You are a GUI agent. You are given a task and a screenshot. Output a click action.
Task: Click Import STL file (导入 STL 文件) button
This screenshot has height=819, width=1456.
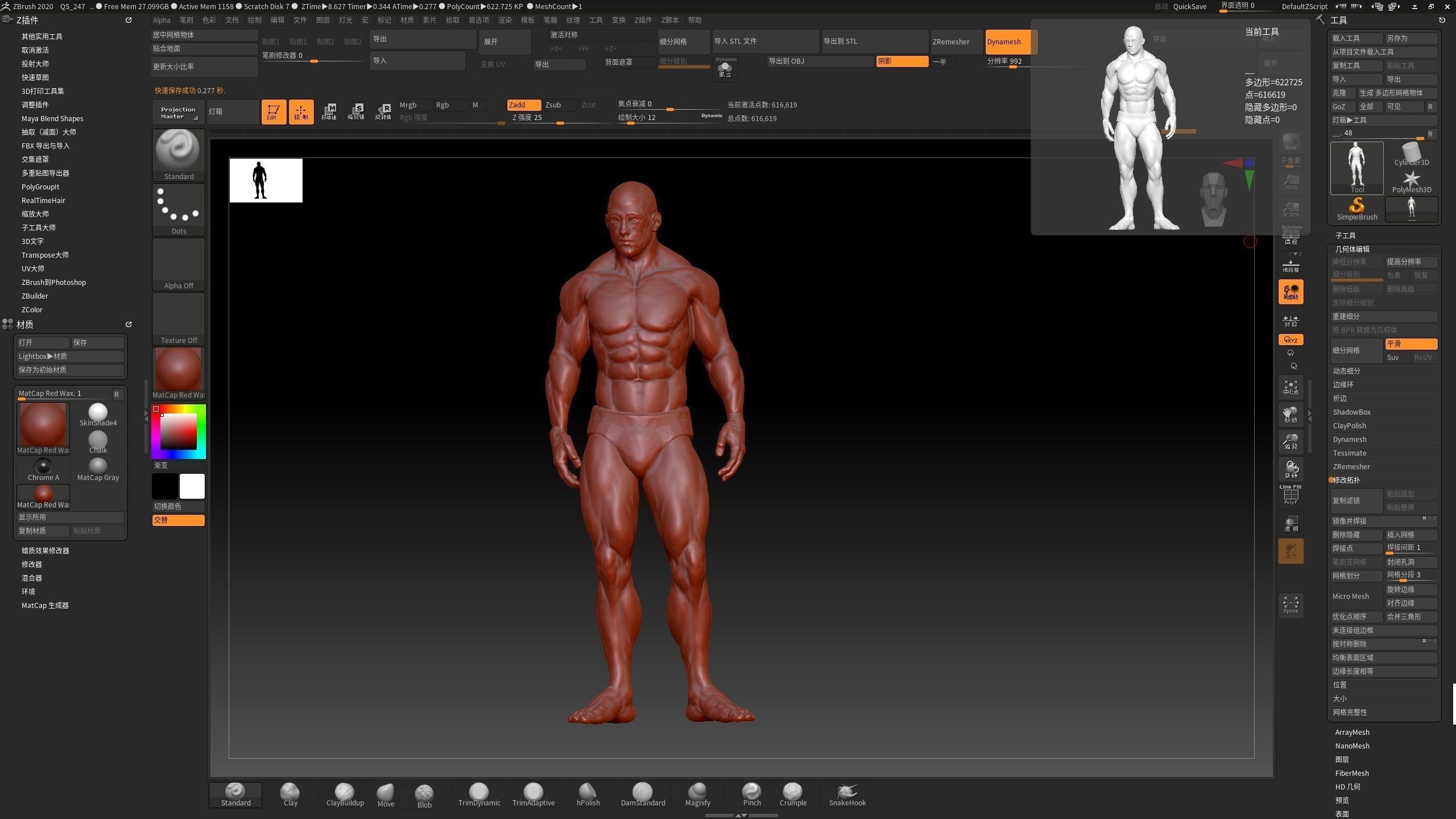coord(766,42)
